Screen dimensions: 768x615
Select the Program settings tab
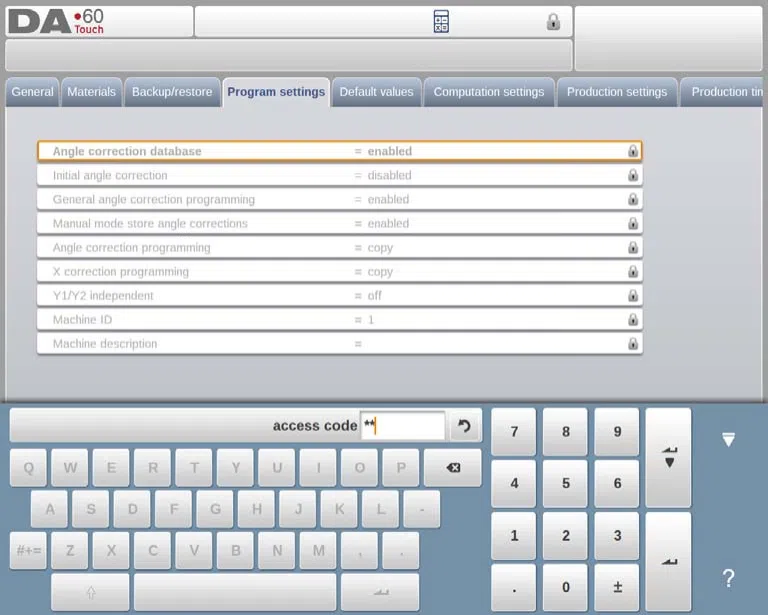[276, 92]
